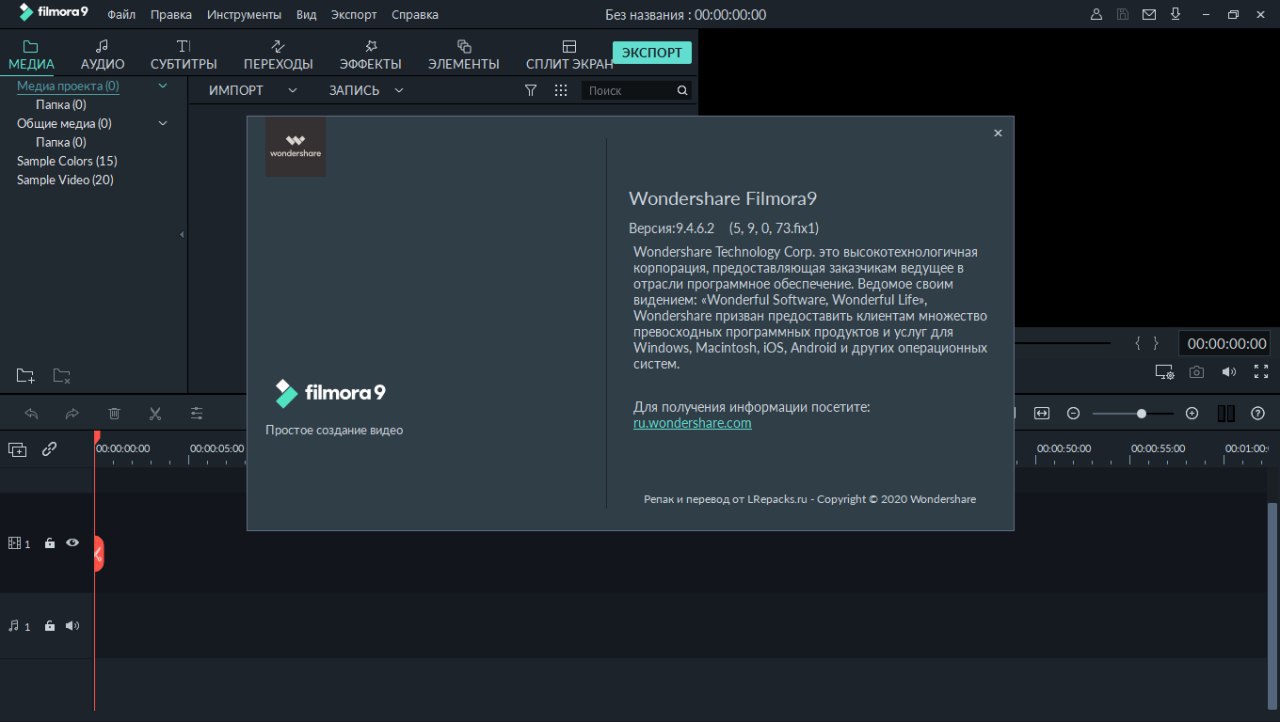
Task: Open the edit adjustments sliders icon
Action: (197, 413)
